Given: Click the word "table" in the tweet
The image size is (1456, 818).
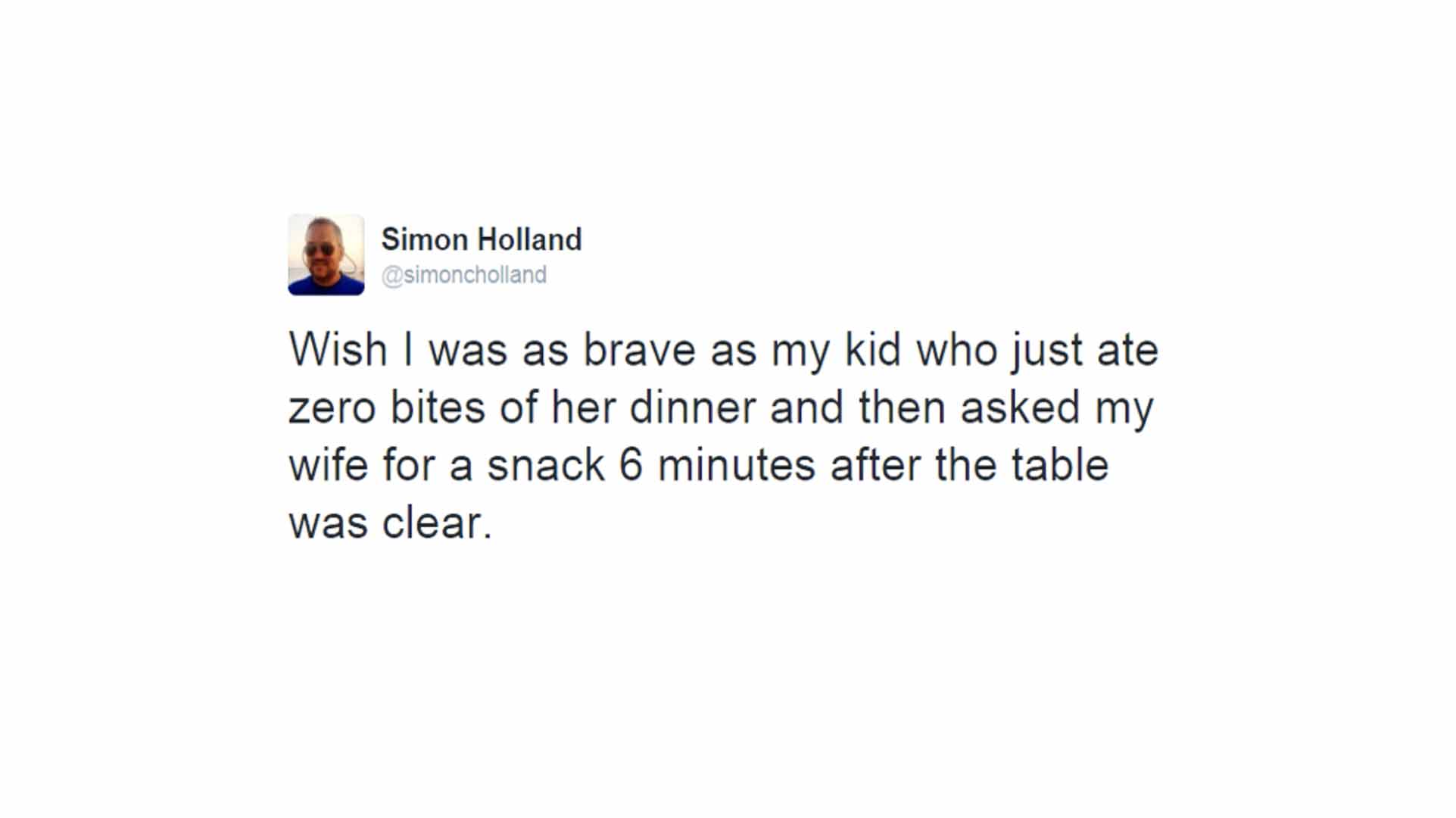Looking at the screenshot, I should pos(1060,465).
